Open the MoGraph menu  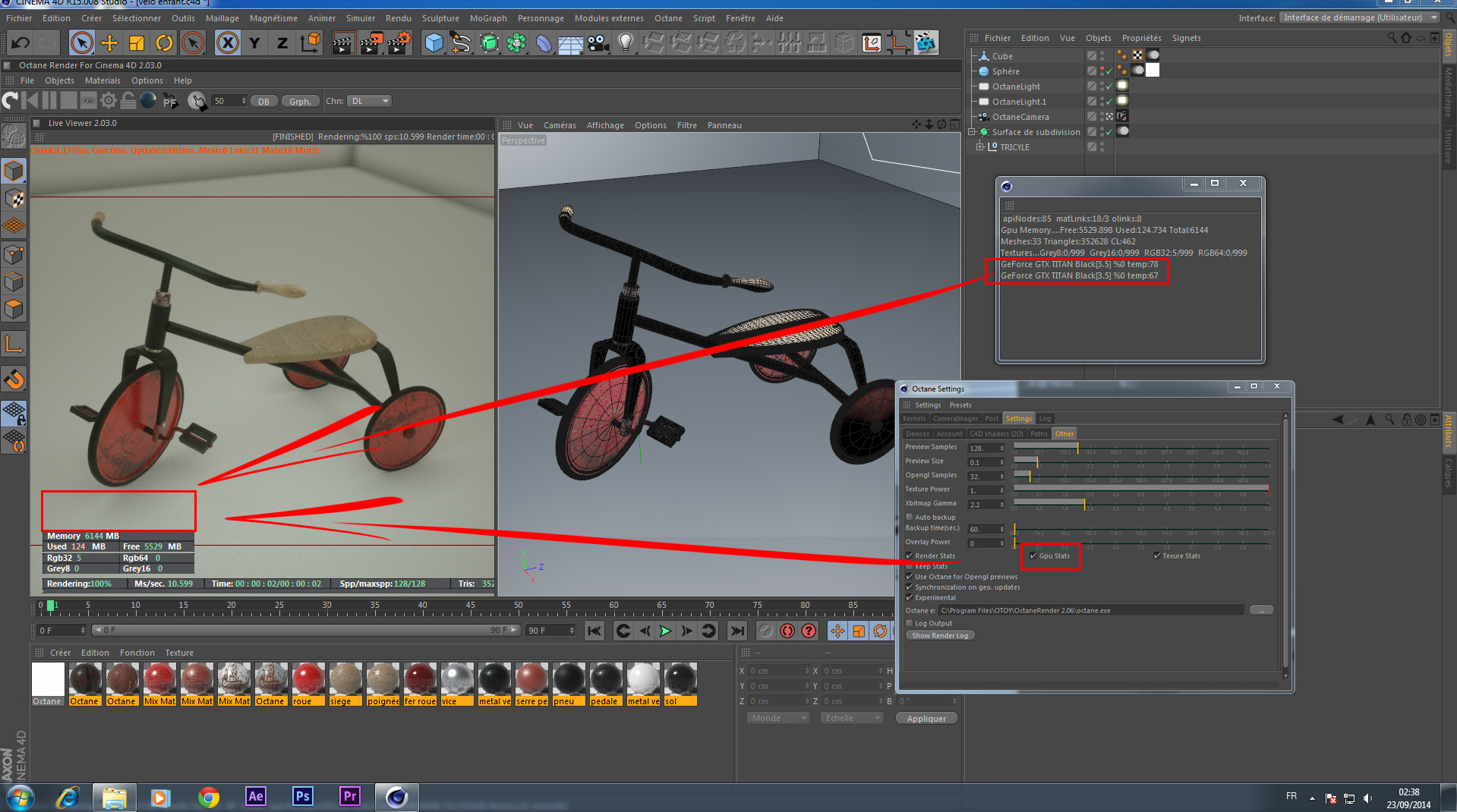coord(488,18)
